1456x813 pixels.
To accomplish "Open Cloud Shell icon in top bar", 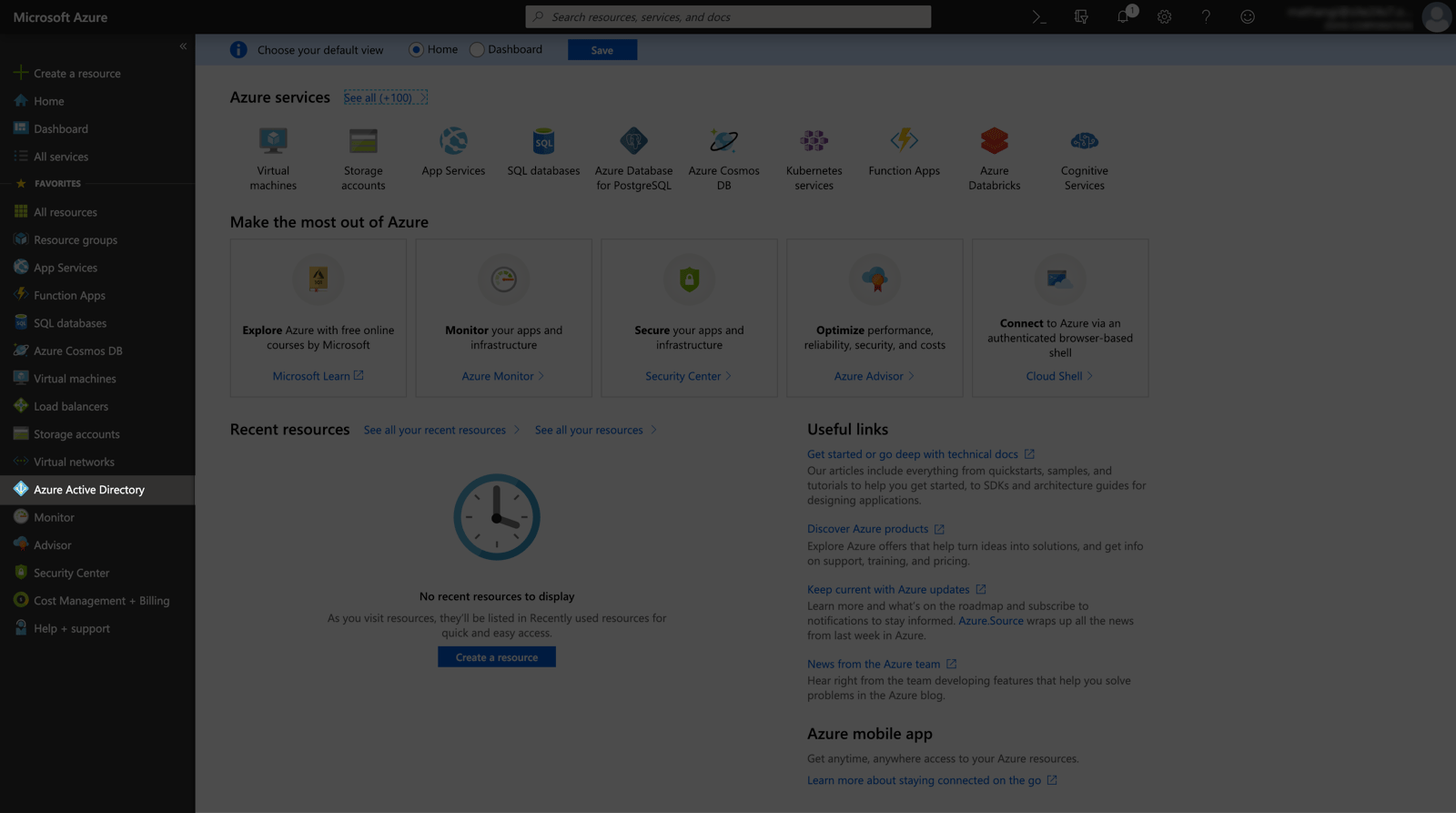I will [x=1038, y=16].
